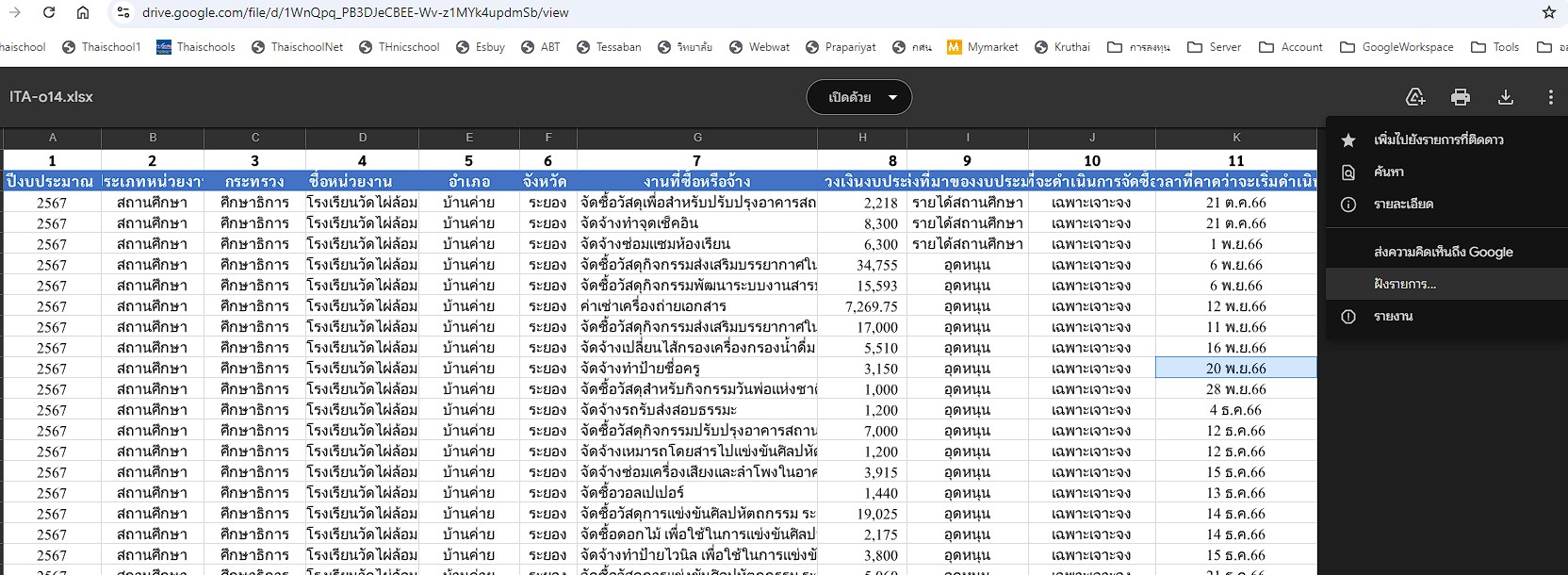
Task: Download the ITA-o14.xlsx file
Action: coord(1505,97)
